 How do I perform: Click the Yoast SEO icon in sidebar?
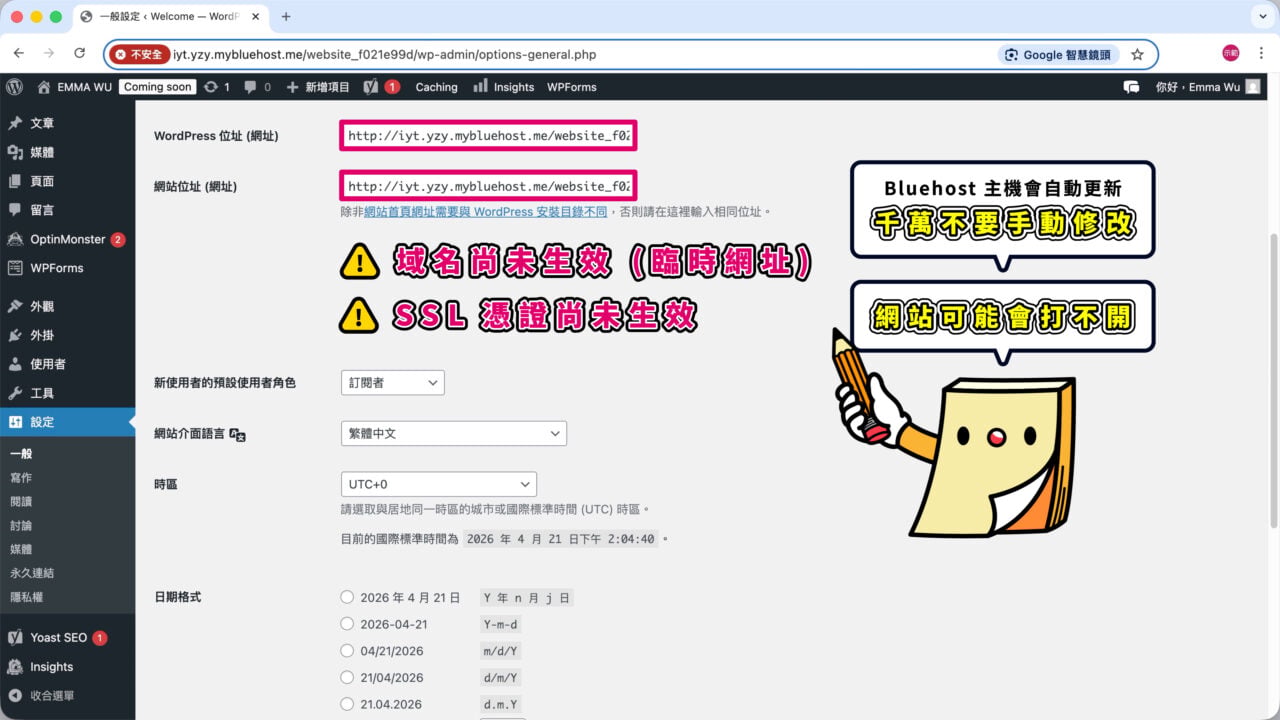click(x=15, y=637)
